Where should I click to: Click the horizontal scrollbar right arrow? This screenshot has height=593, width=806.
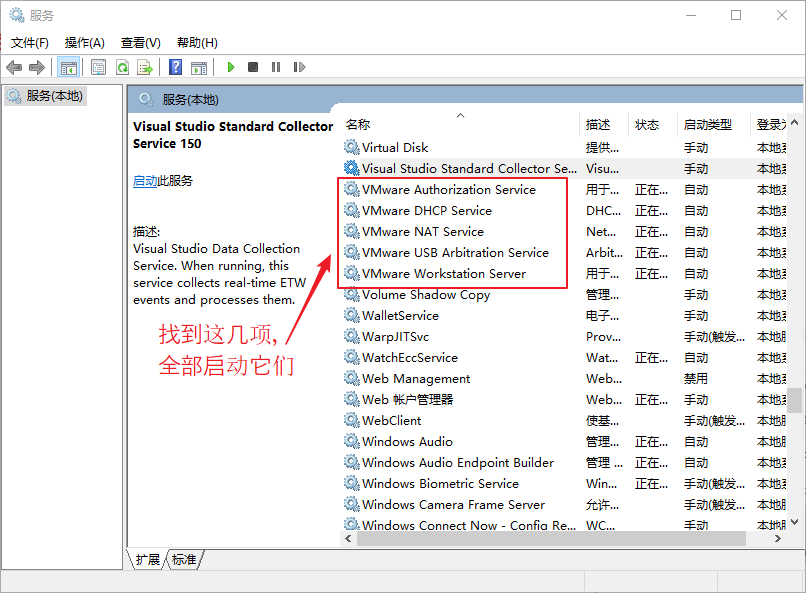click(778, 539)
